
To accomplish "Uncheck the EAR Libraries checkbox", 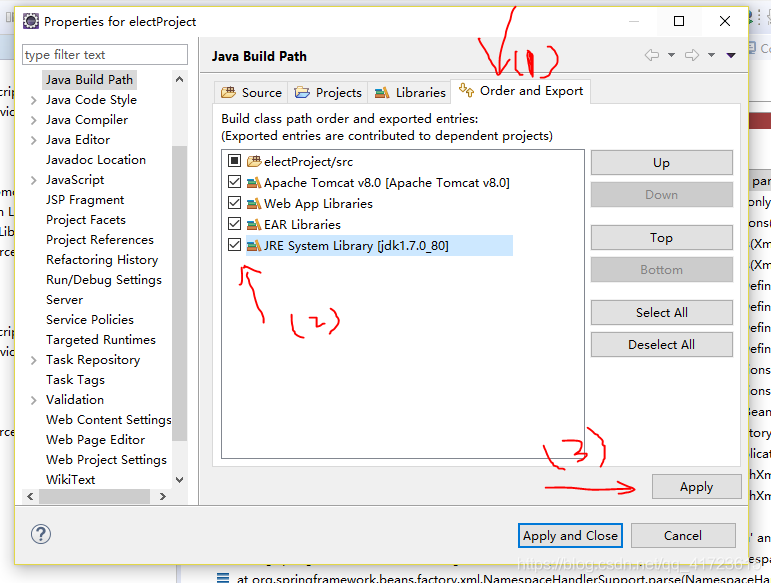I will (x=235, y=224).
